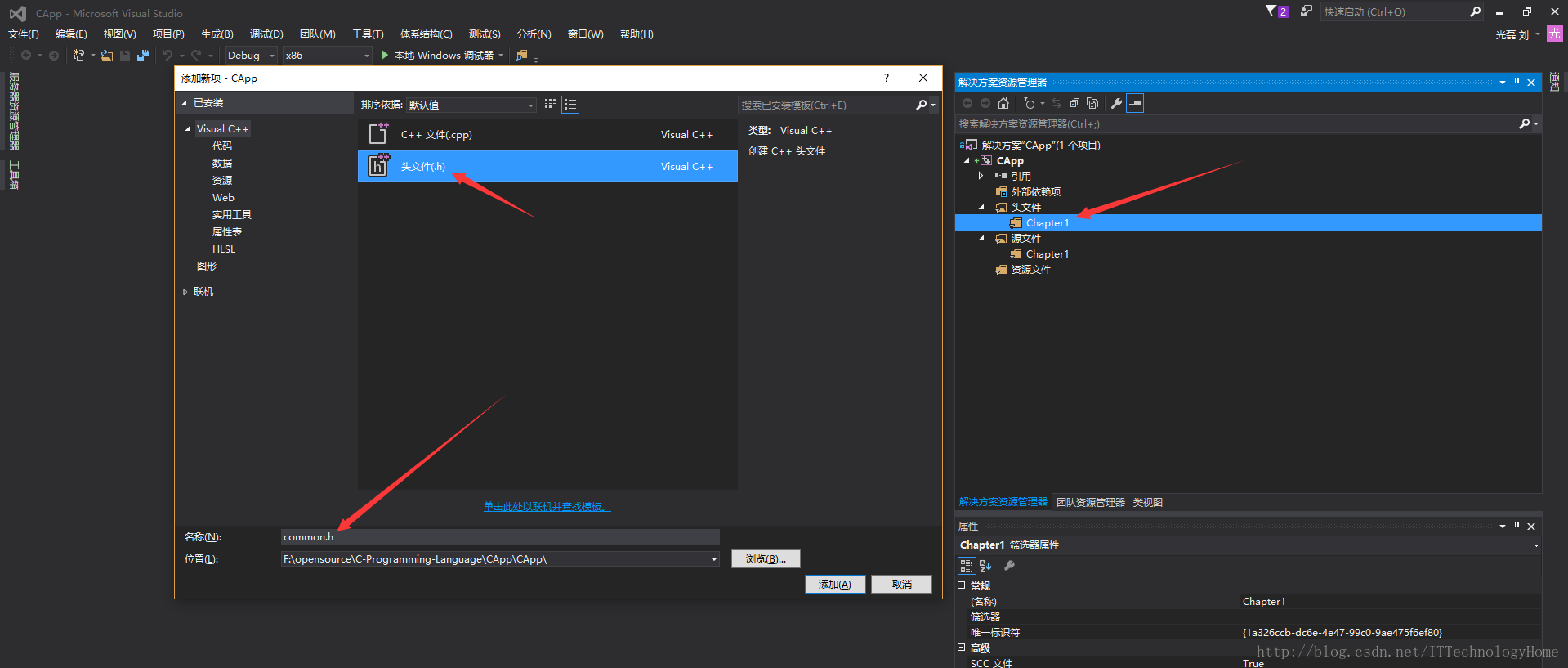This screenshot has height=668, width=1568.
Task: Click the Find in Files toolbar icon
Action: tap(521, 56)
